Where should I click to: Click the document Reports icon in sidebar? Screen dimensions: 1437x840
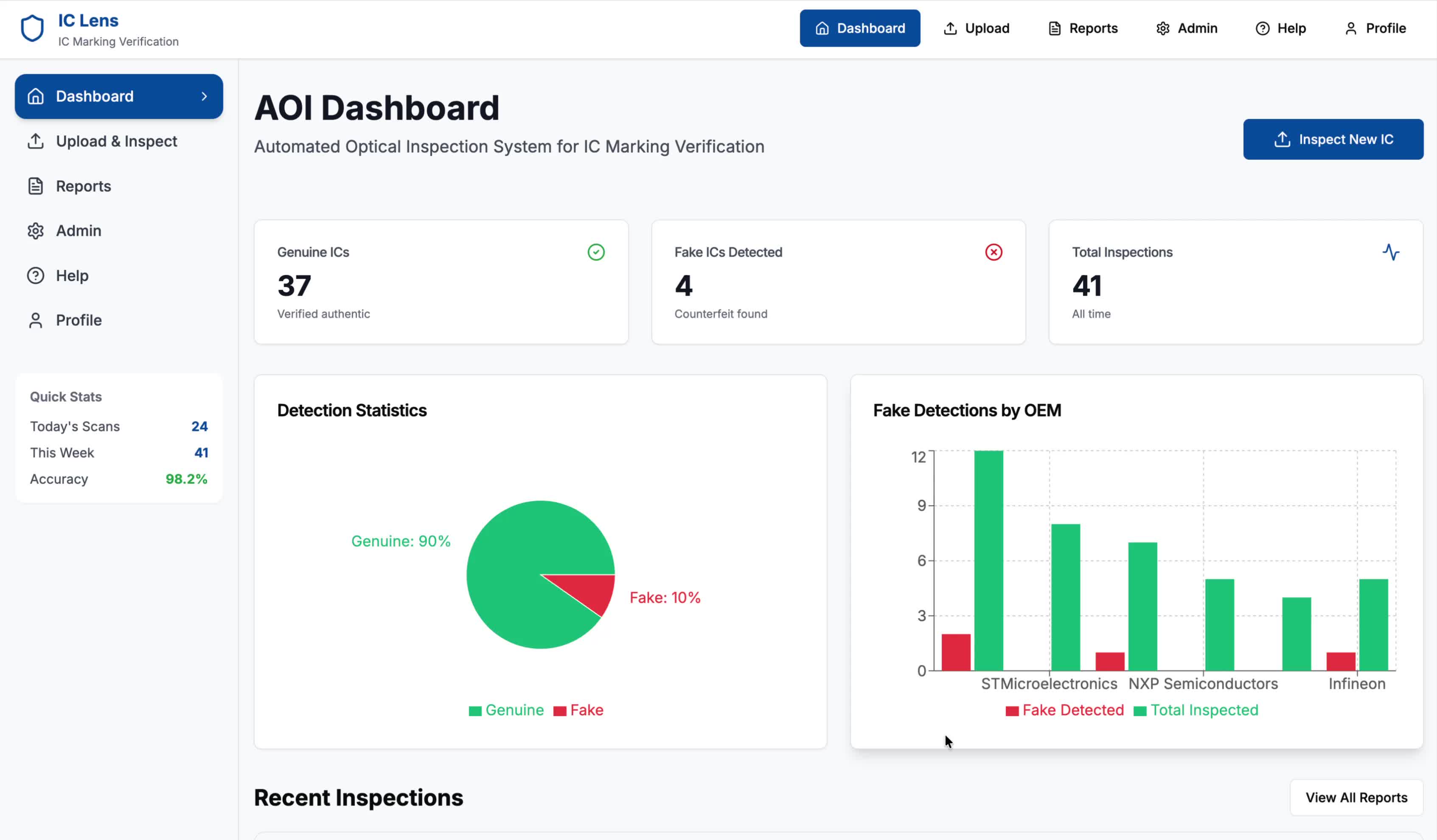pyautogui.click(x=35, y=186)
